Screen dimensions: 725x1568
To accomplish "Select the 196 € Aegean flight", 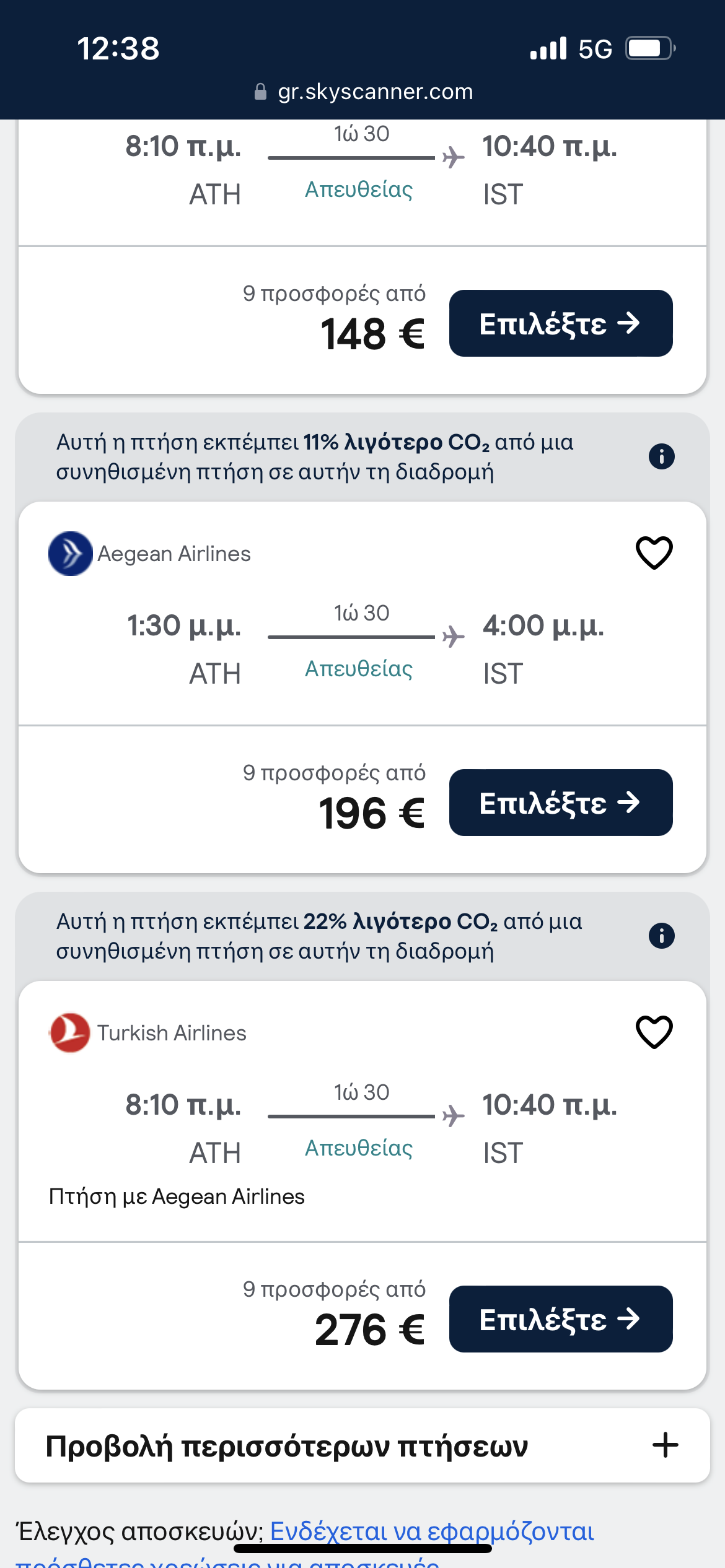I will click(x=560, y=803).
